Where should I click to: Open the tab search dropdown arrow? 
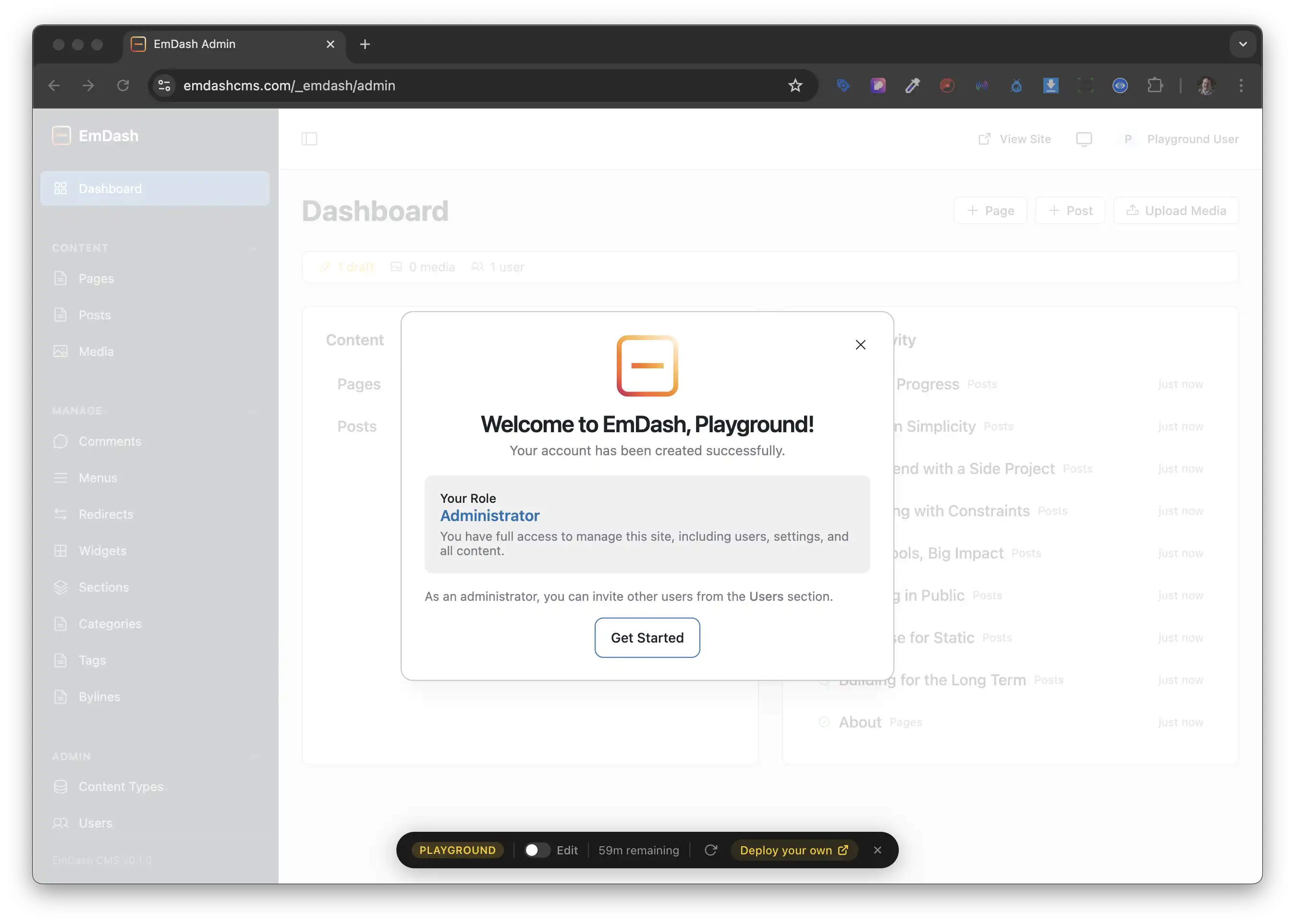coord(1243,44)
